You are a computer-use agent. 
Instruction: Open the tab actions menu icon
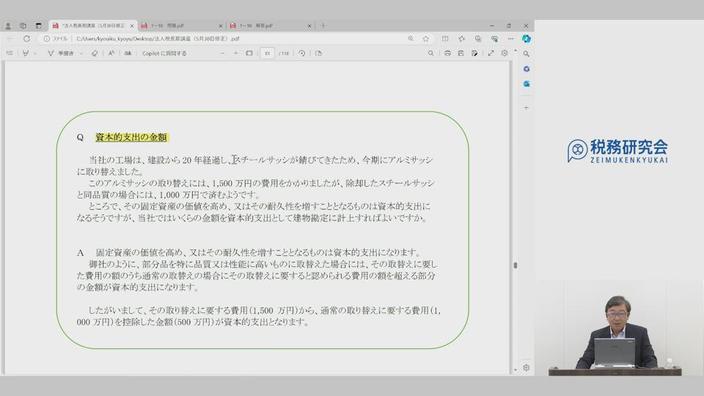39,26
